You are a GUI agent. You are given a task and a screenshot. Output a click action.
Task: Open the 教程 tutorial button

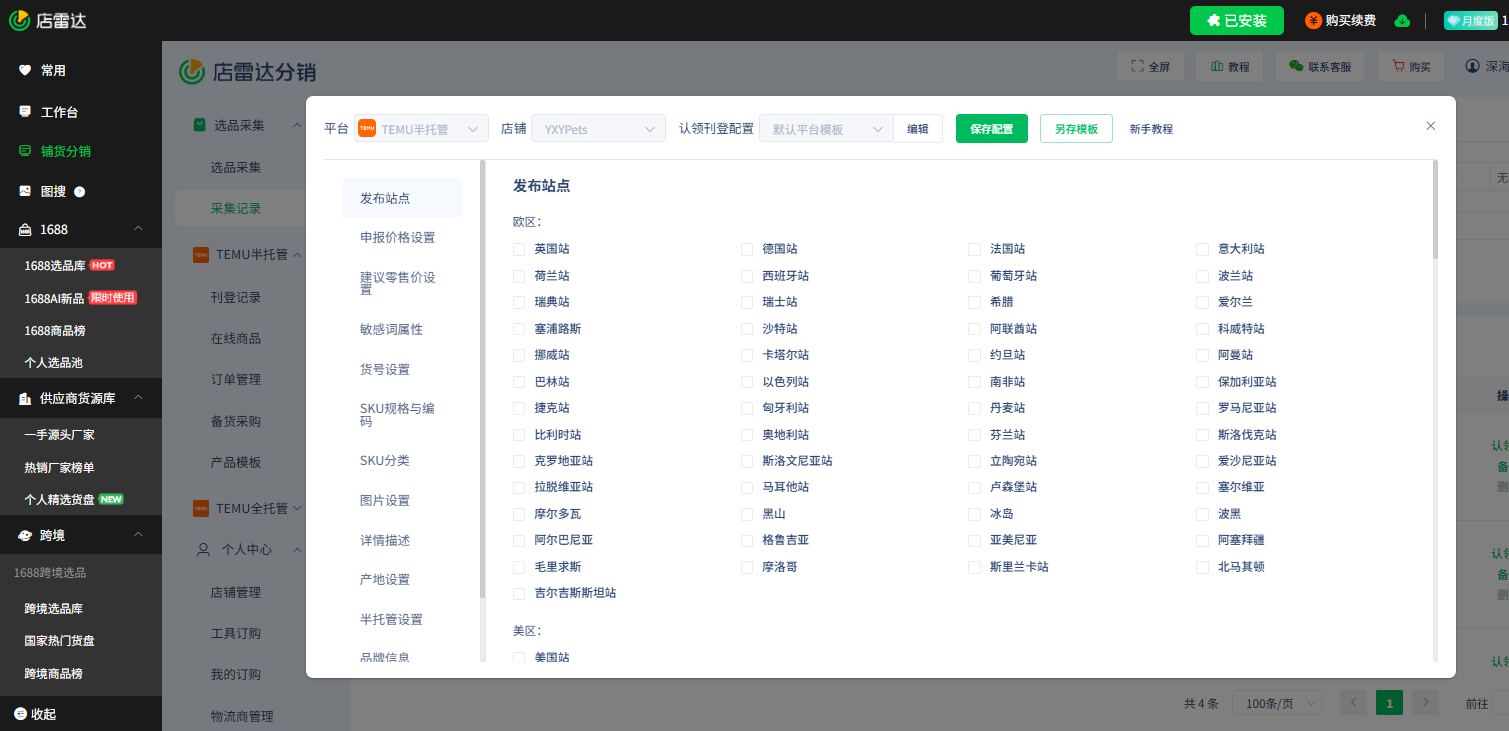tap(1229, 67)
